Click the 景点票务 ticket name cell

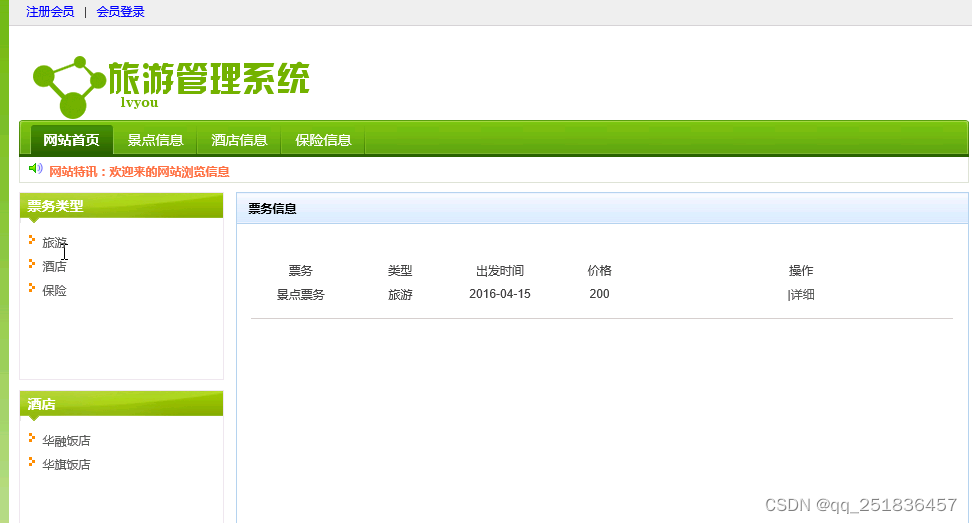tap(301, 295)
